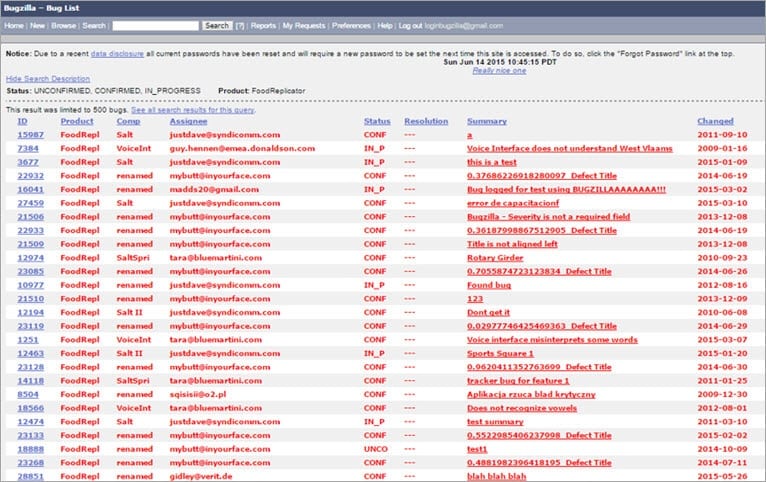Open the Really nice one quip link
This screenshot has height=482, width=766.
coord(499,70)
